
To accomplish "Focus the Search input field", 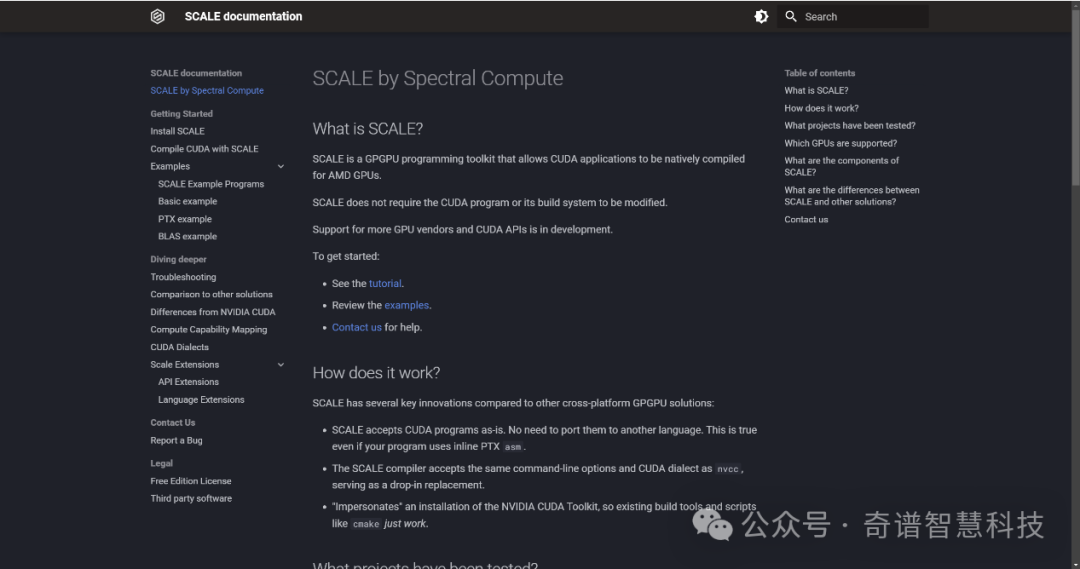I will pyautogui.click(x=853, y=17).
